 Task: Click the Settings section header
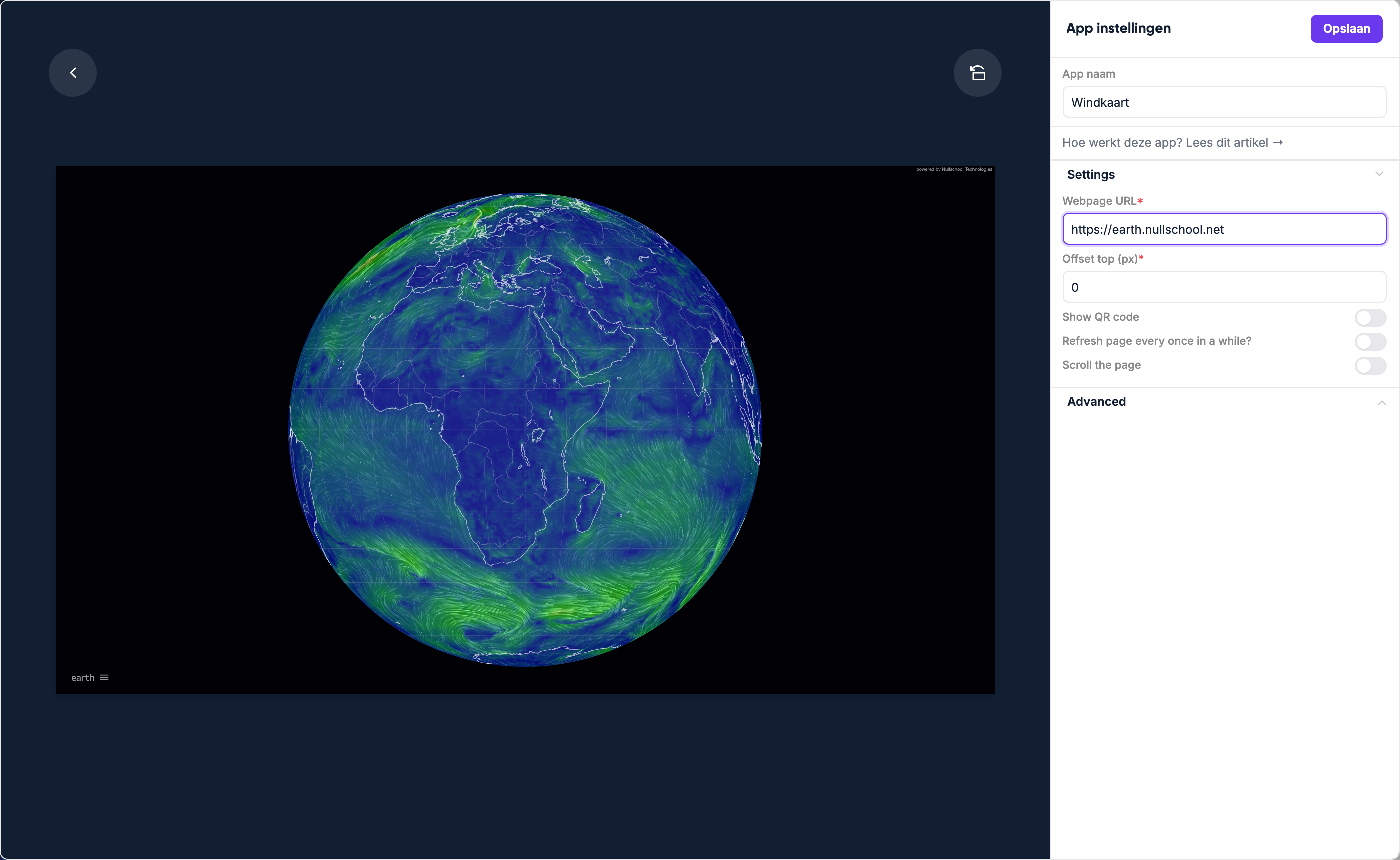coord(1224,174)
